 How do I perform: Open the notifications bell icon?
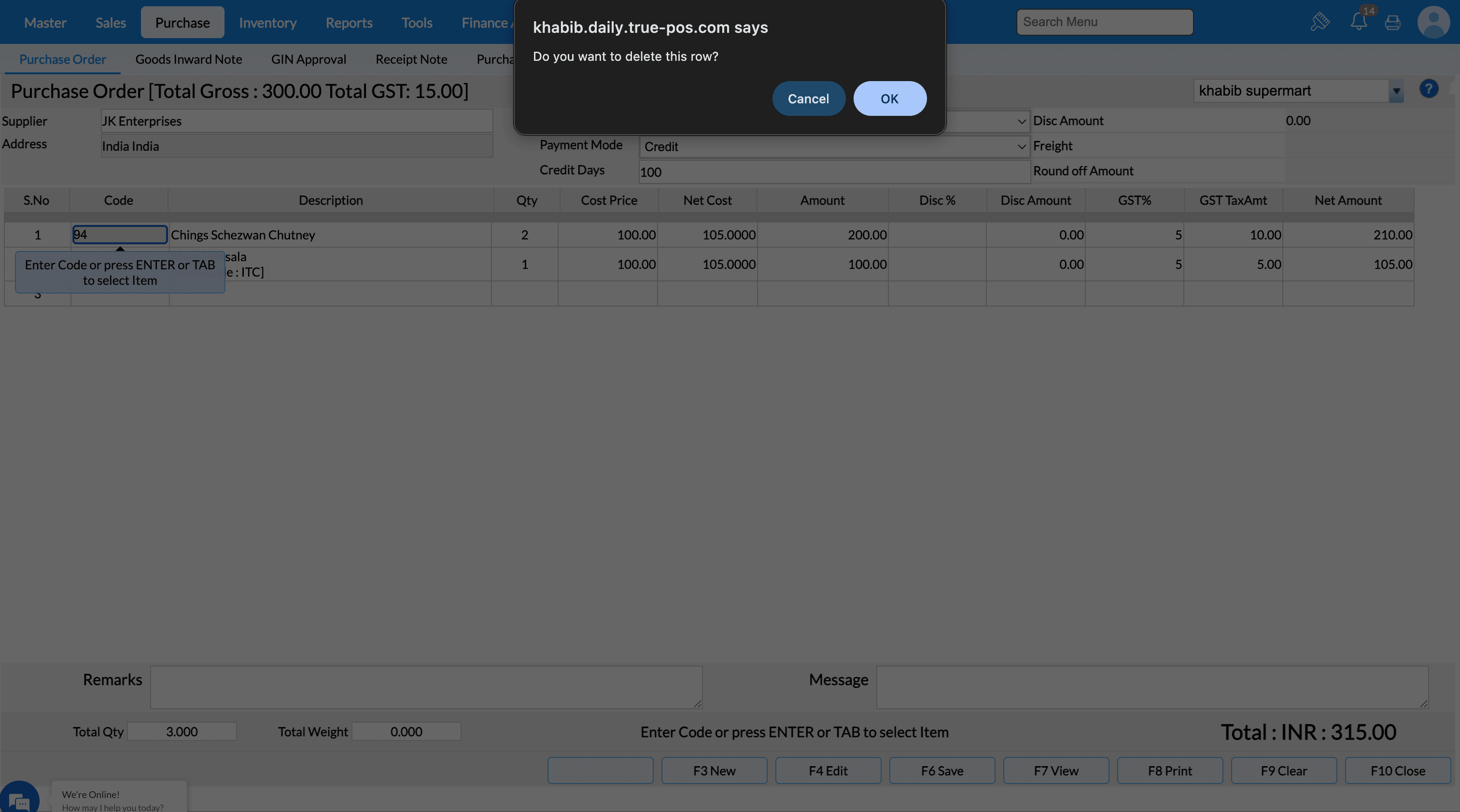(1358, 22)
